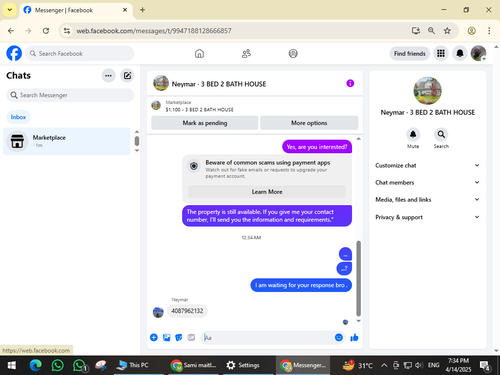Open the Marketplace chat in list

pyautogui.click(x=67, y=141)
